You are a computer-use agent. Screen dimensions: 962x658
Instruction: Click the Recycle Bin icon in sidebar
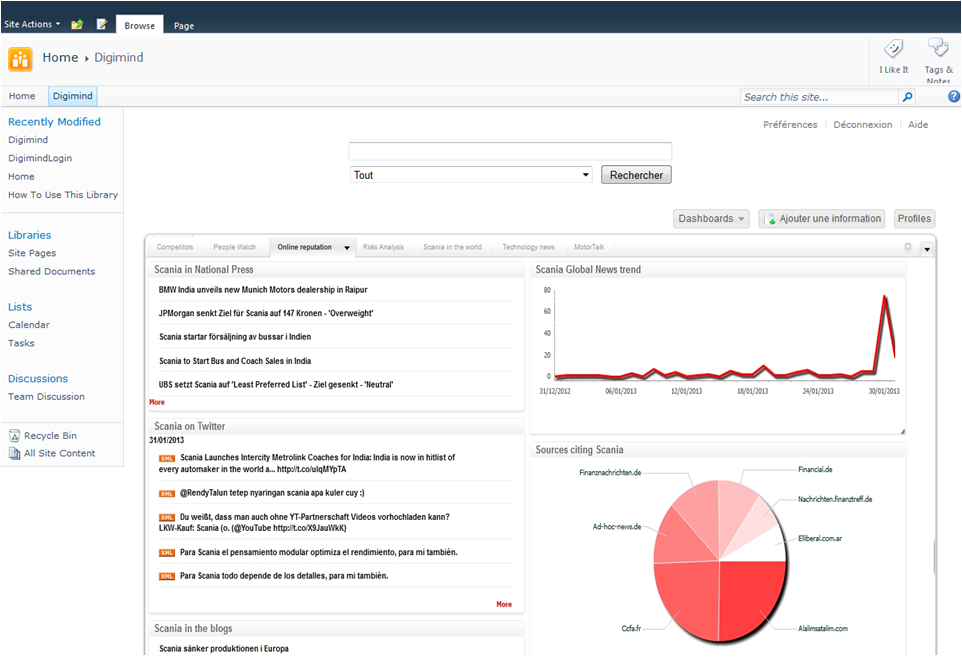coord(15,436)
